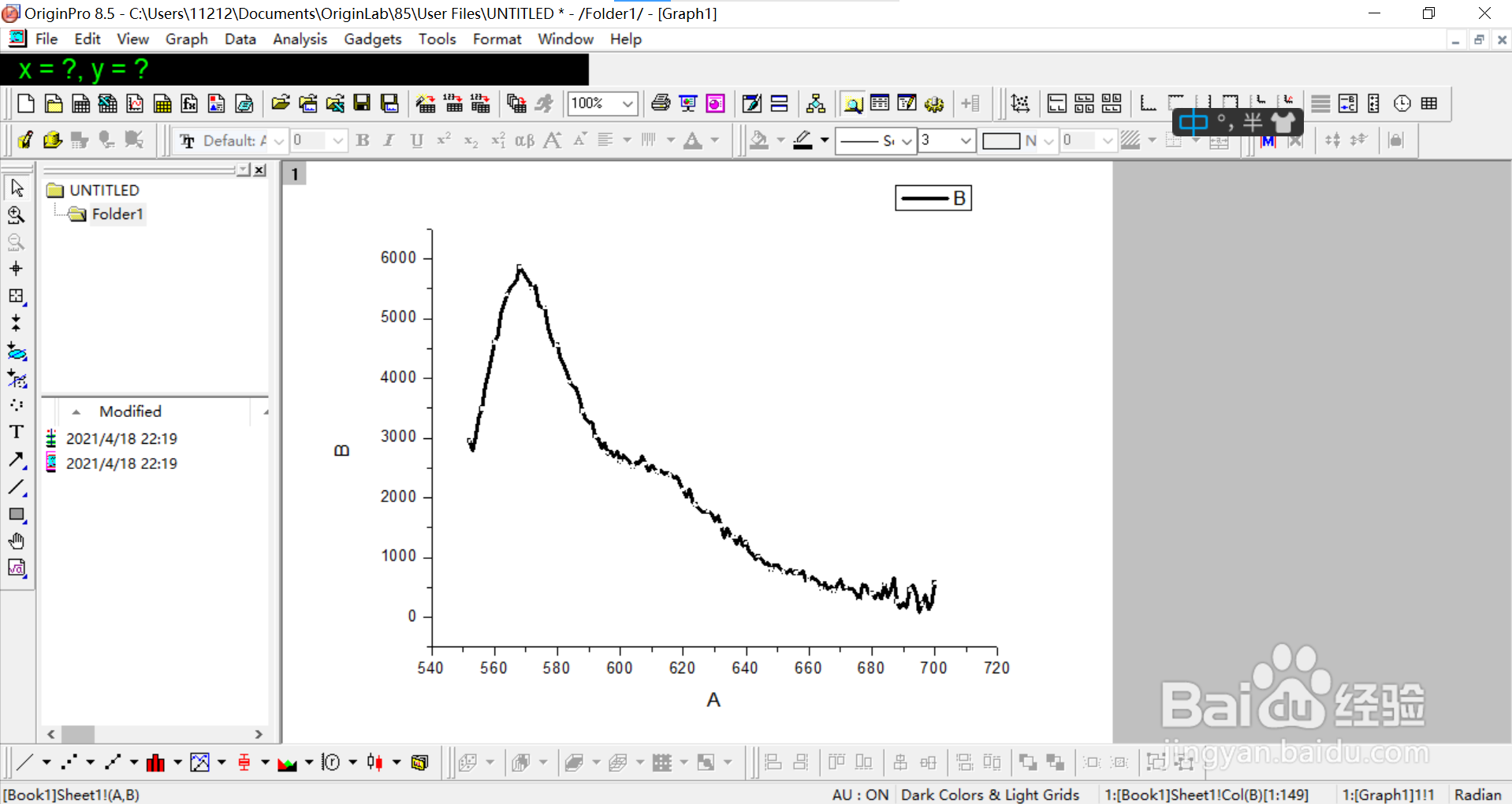Plot data as line plus symbol

(113, 762)
